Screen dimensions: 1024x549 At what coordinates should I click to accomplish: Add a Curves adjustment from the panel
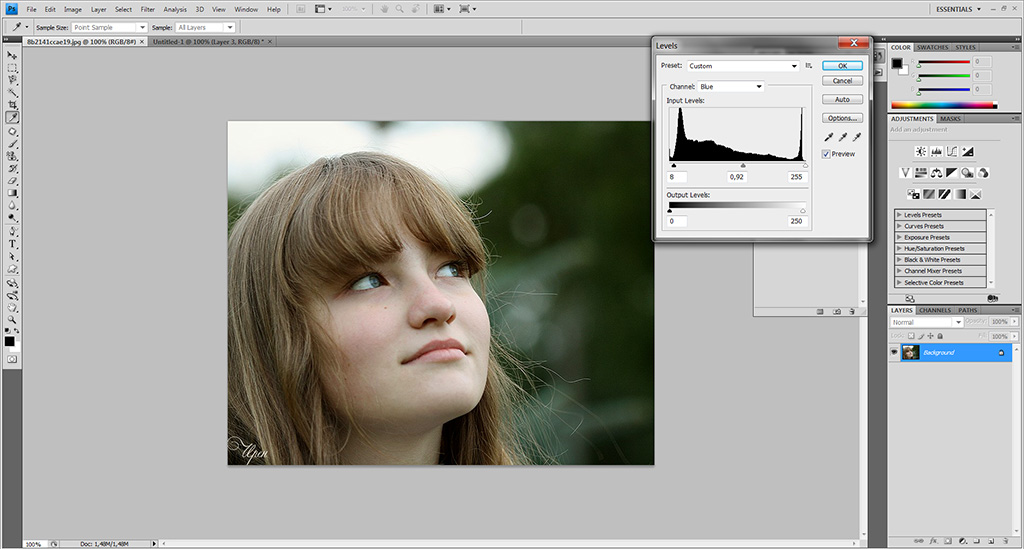click(x=953, y=152)
